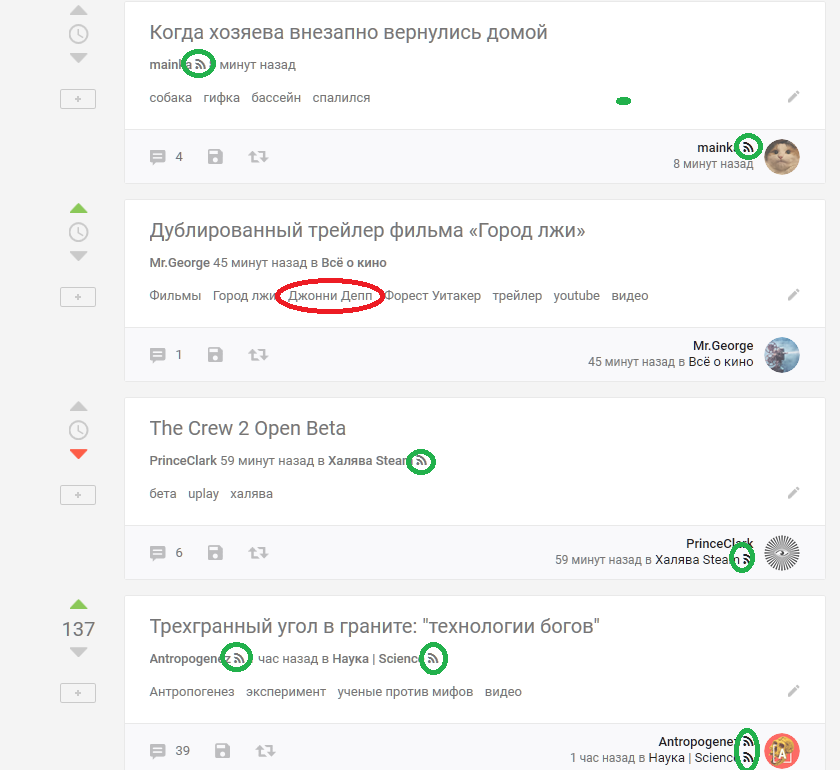
Task: Open comments on the mainka dog post
Action: [x=158, y=157]
